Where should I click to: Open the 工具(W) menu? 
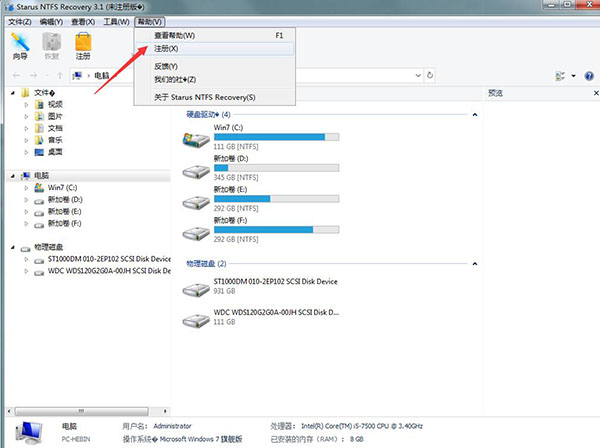click(116, 22)
